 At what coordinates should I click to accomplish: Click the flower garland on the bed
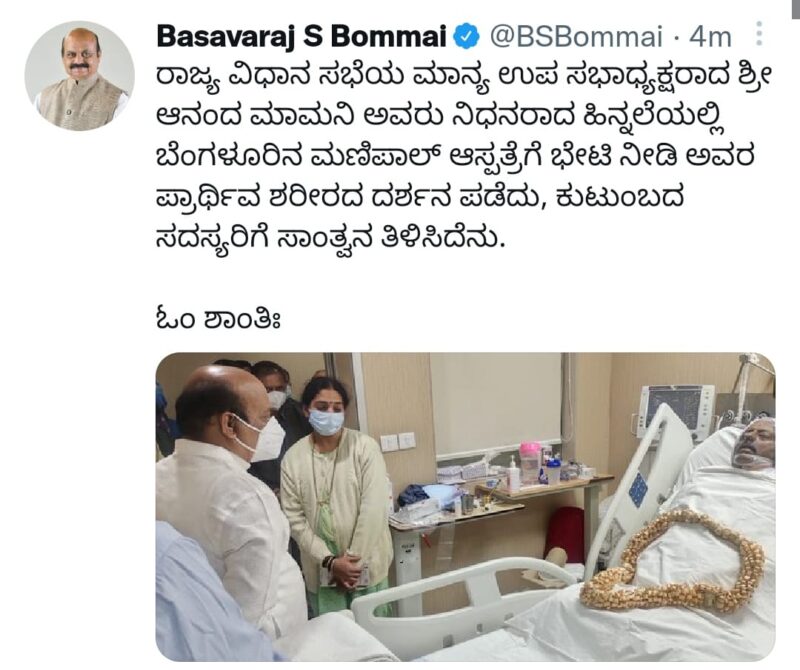[x=674, y=563]
